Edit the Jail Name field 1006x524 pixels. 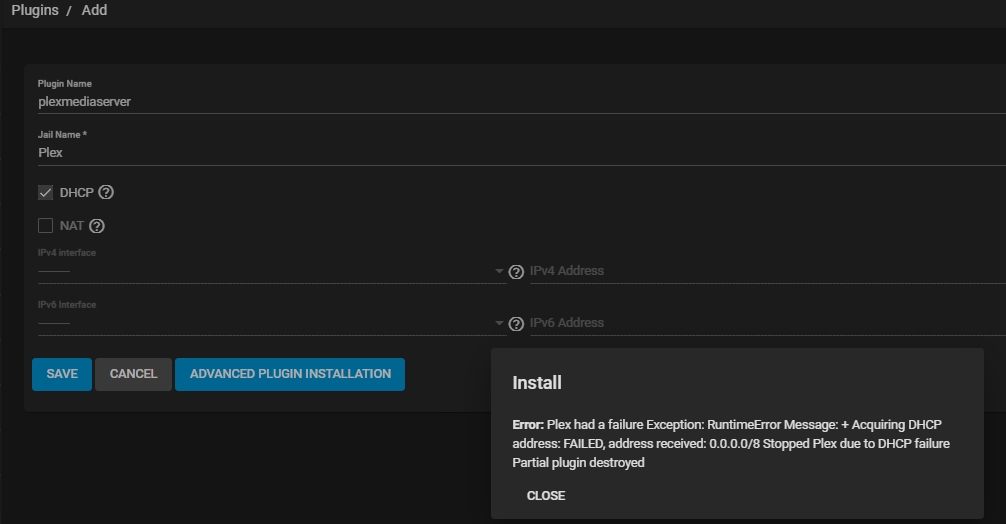point(521,153)
